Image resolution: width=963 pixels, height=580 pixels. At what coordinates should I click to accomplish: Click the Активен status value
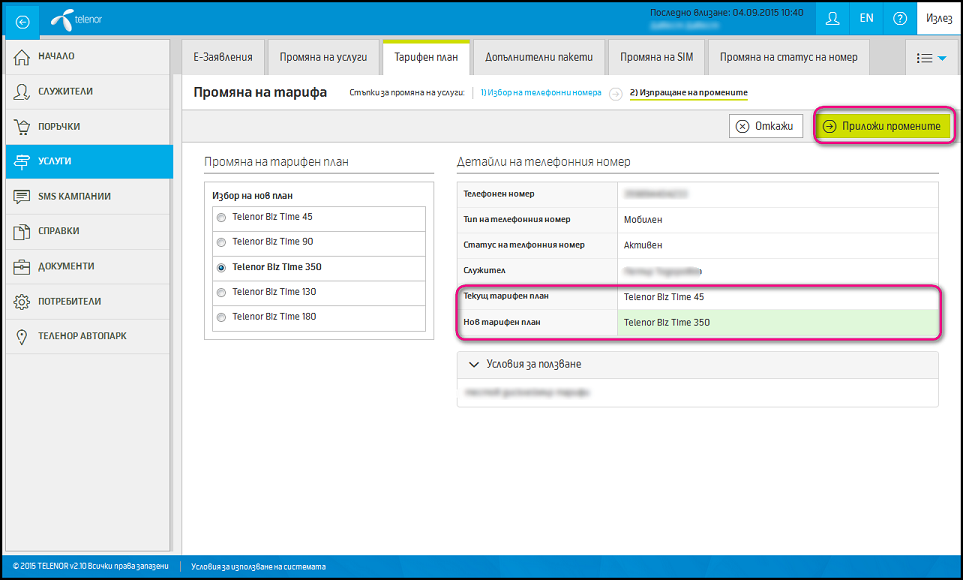pyautogui.click(x=643, y=245)
